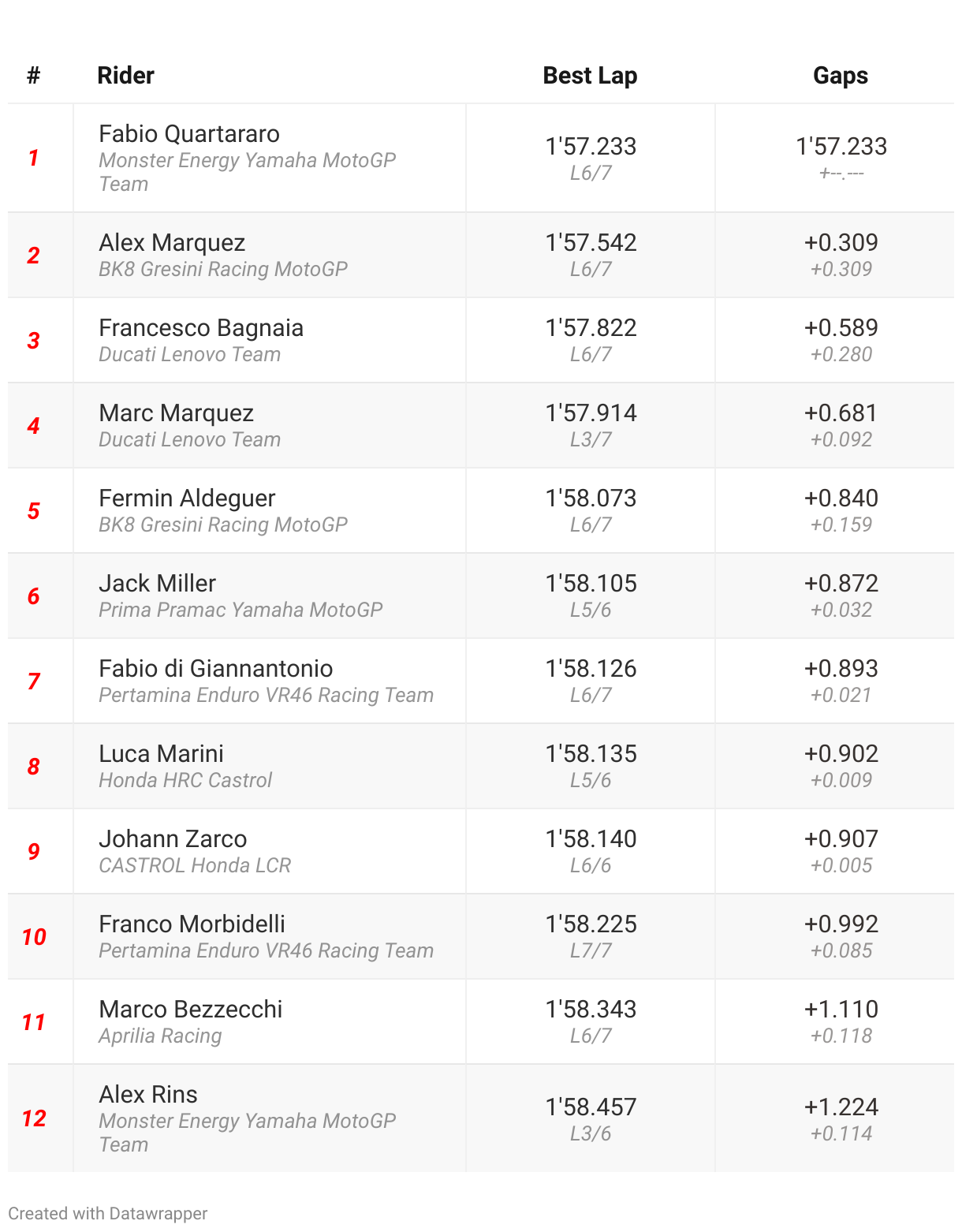
Task: Select Fabio Quartararo rider name
Action: pyautogui.click(x=189, y=134)
